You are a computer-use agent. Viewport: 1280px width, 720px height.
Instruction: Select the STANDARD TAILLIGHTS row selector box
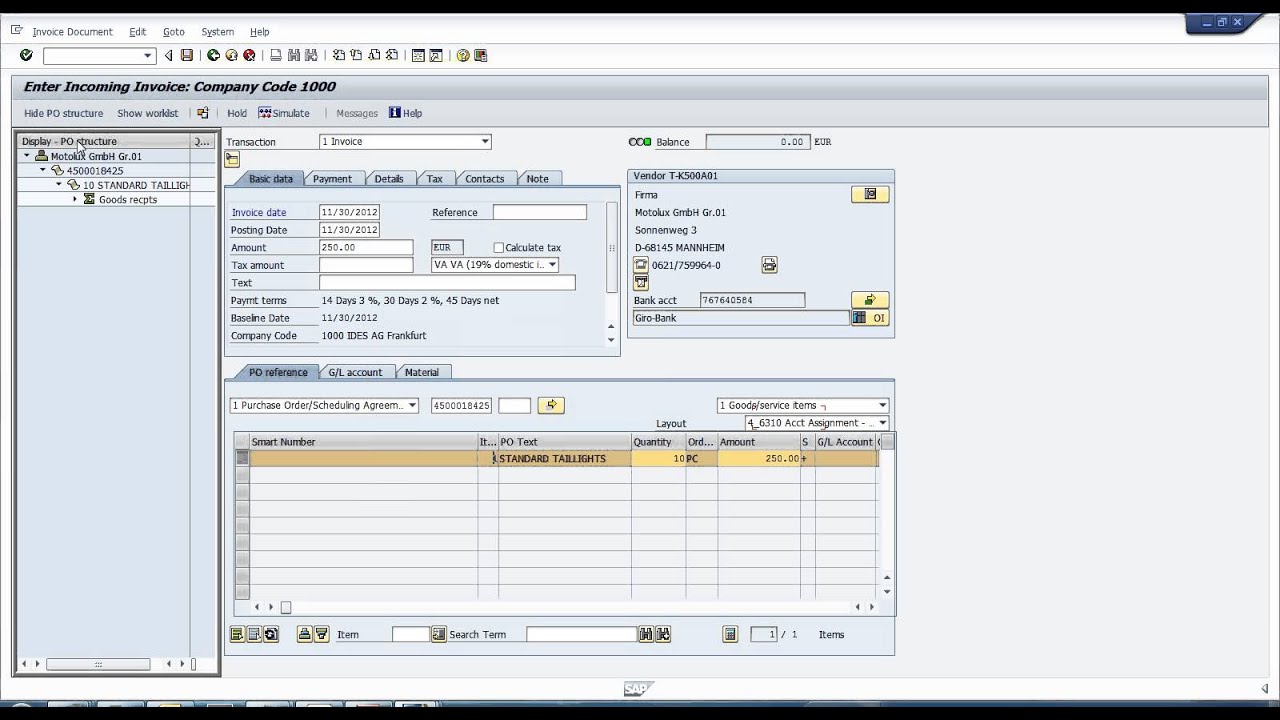(x=242, y=458)
